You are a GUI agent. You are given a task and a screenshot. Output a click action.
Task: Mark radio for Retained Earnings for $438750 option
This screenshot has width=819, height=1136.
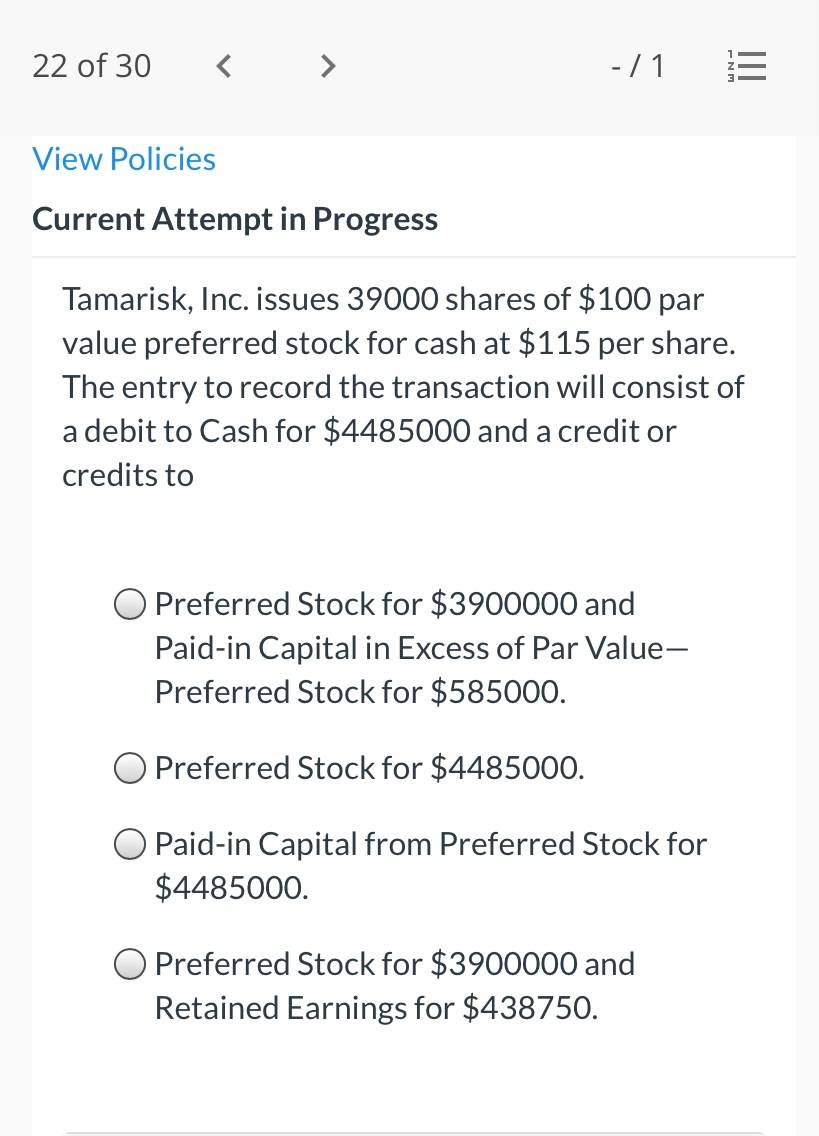[x=130, y=964]
